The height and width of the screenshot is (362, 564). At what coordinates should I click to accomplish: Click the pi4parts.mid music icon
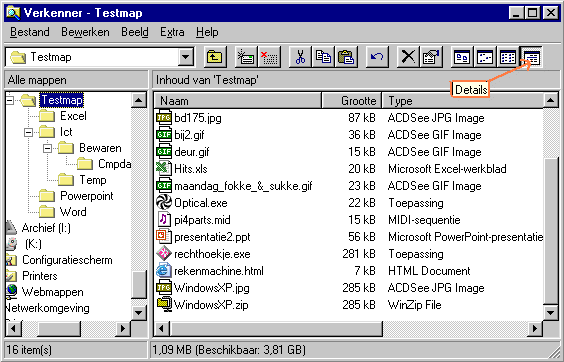(x=164, y=220)
